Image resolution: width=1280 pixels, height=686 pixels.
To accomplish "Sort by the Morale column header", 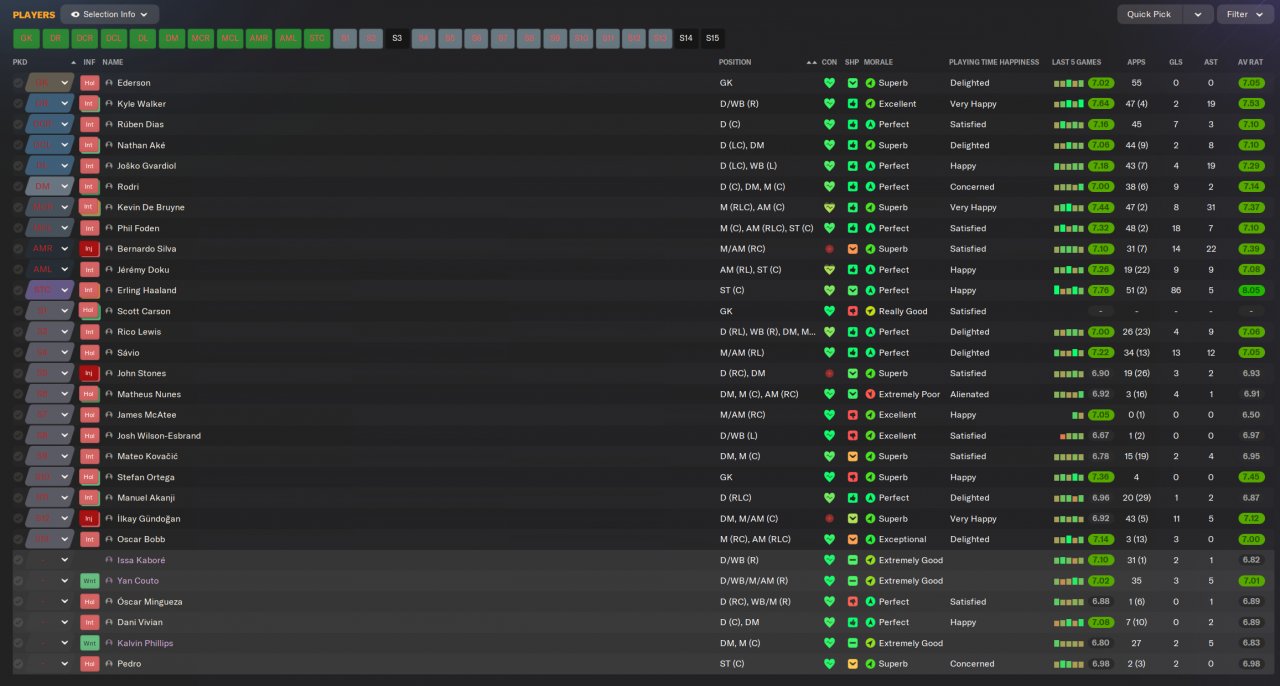I will (879, 62).
